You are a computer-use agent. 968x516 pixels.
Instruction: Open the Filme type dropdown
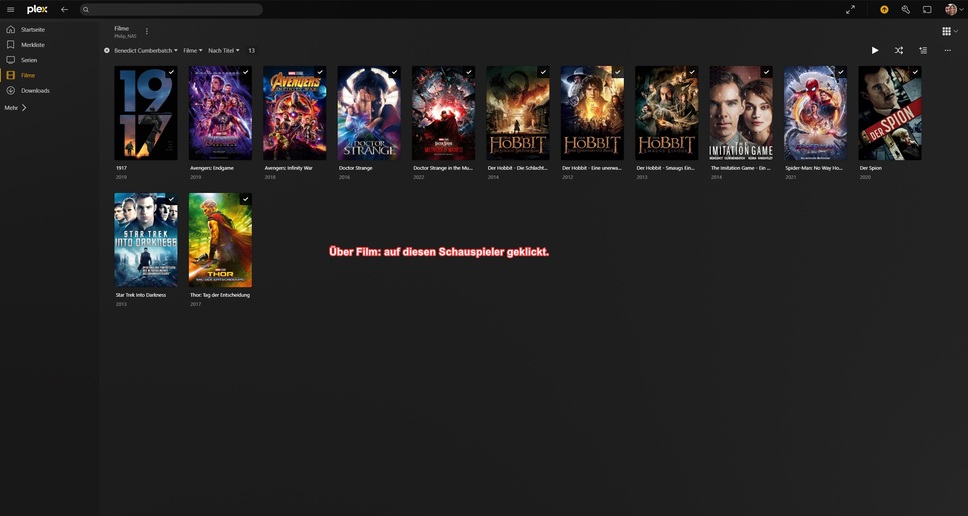[x=193, y=51]
